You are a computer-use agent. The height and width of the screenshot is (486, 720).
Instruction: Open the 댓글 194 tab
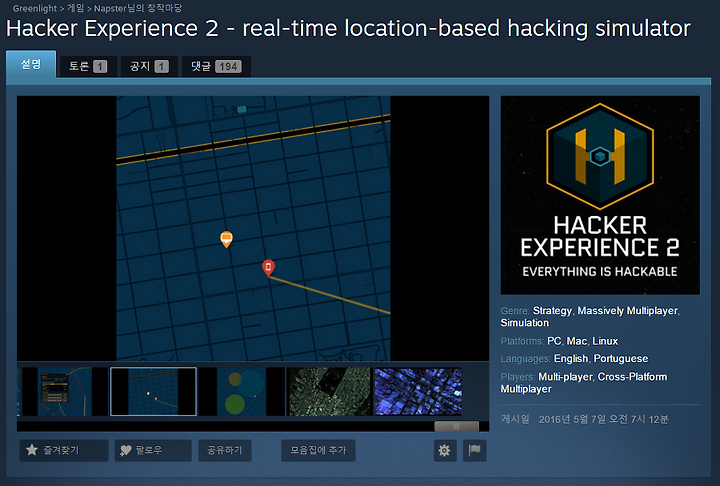click(216, 67)
